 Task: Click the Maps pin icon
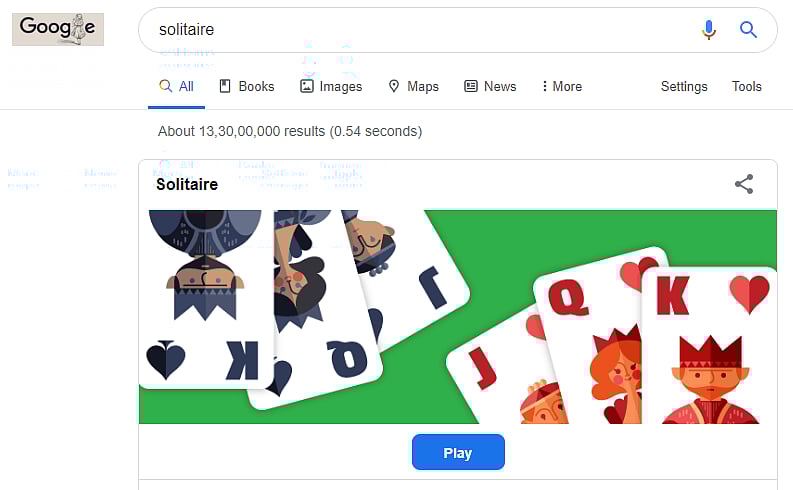pyautogui.click(x=393, y=86)
